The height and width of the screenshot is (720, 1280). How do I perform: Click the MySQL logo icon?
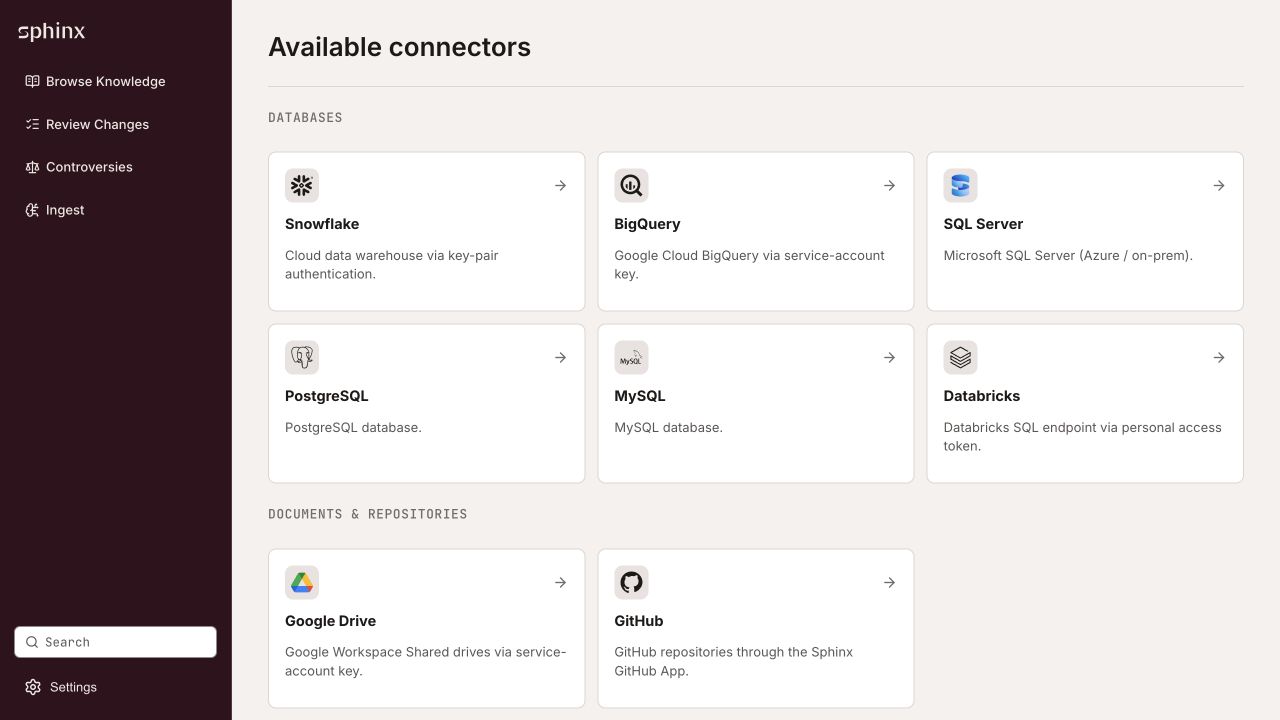click(x=631, y=357)
